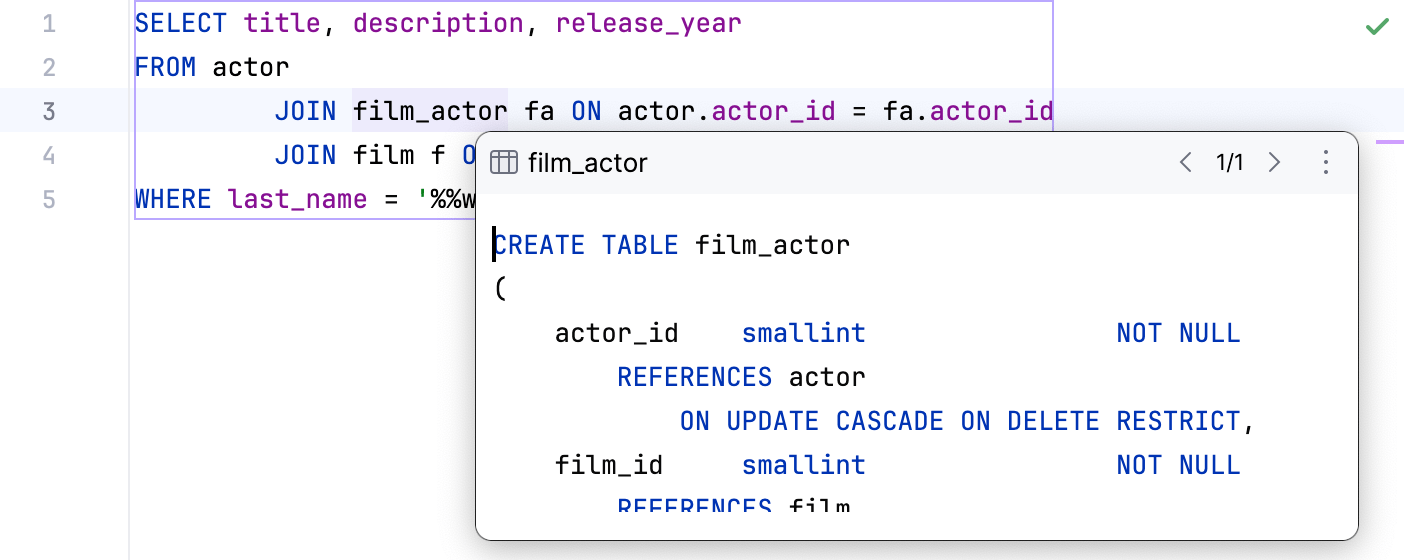
Task: Click line number 1 in gutter
Action: point(49,23)
